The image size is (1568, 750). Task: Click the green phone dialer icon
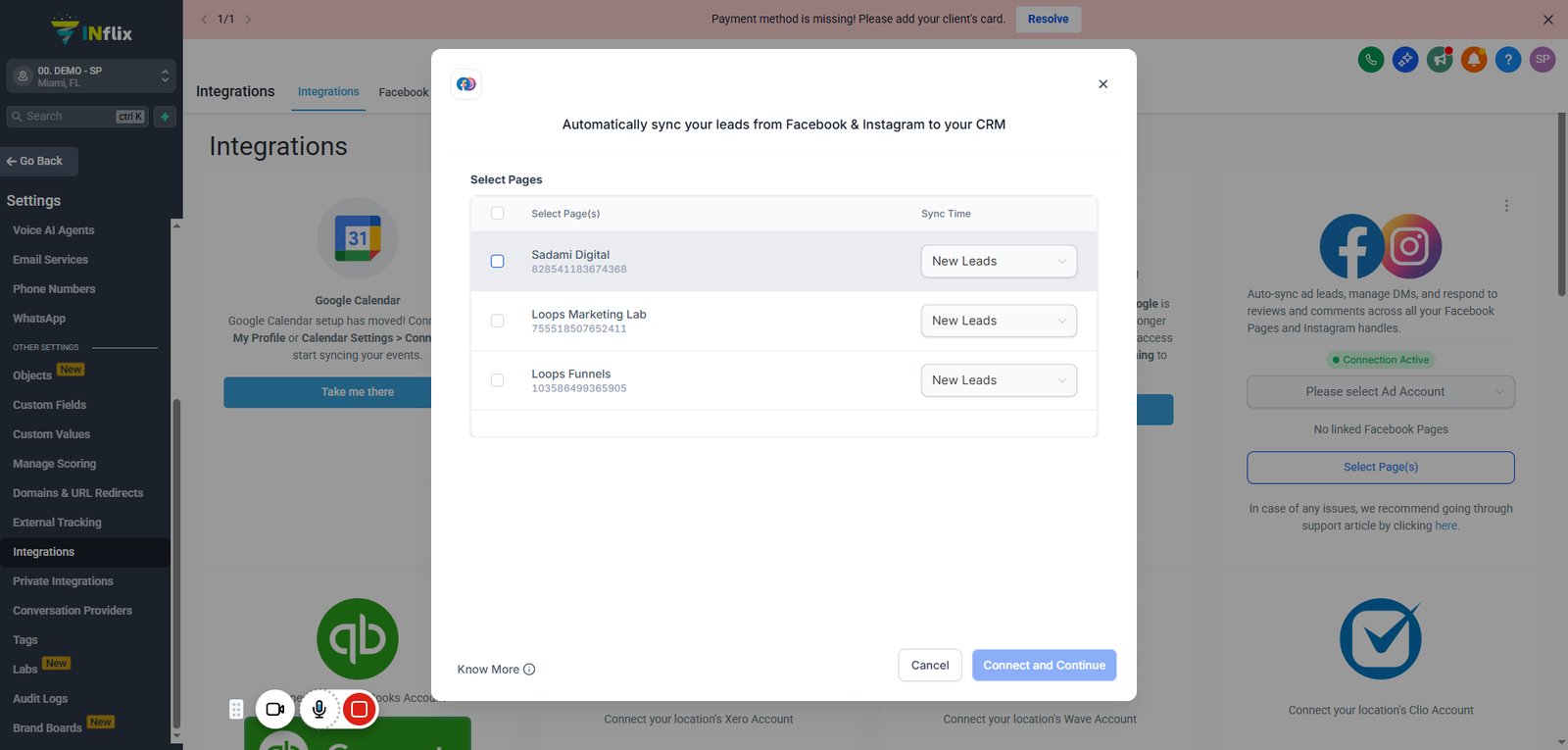coord(1371,60)
